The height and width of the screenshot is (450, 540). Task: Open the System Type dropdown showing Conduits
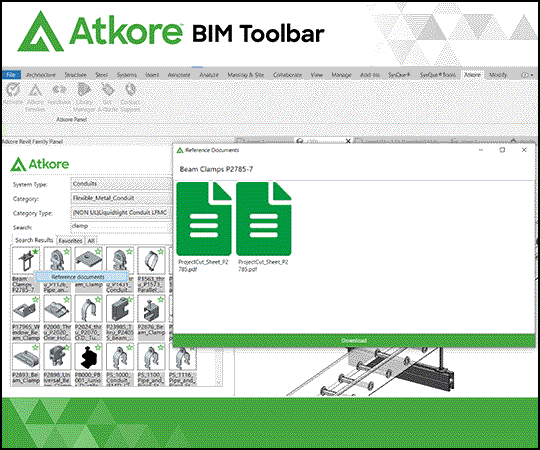[x=121, y=184]
